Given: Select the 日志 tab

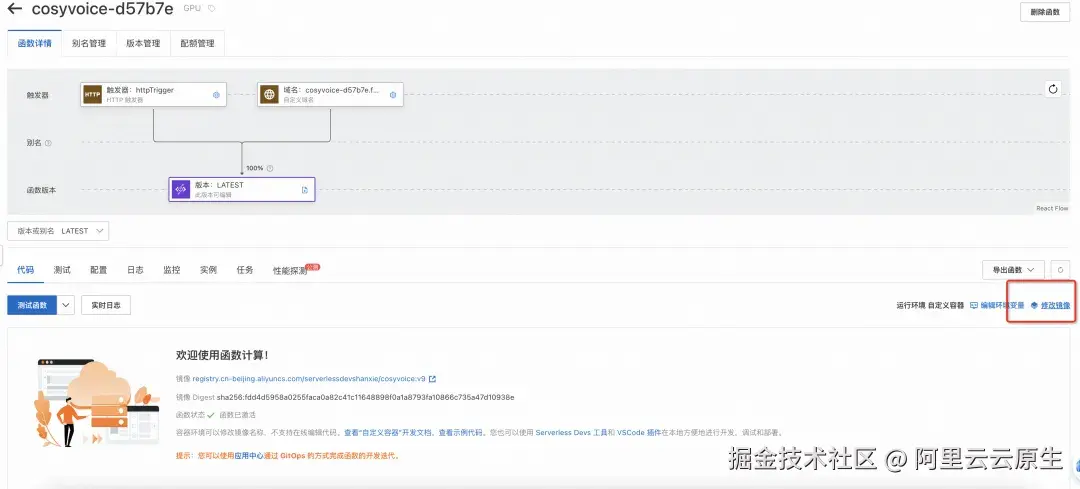Looking at the screenshot, I should (x=135, y=270).
